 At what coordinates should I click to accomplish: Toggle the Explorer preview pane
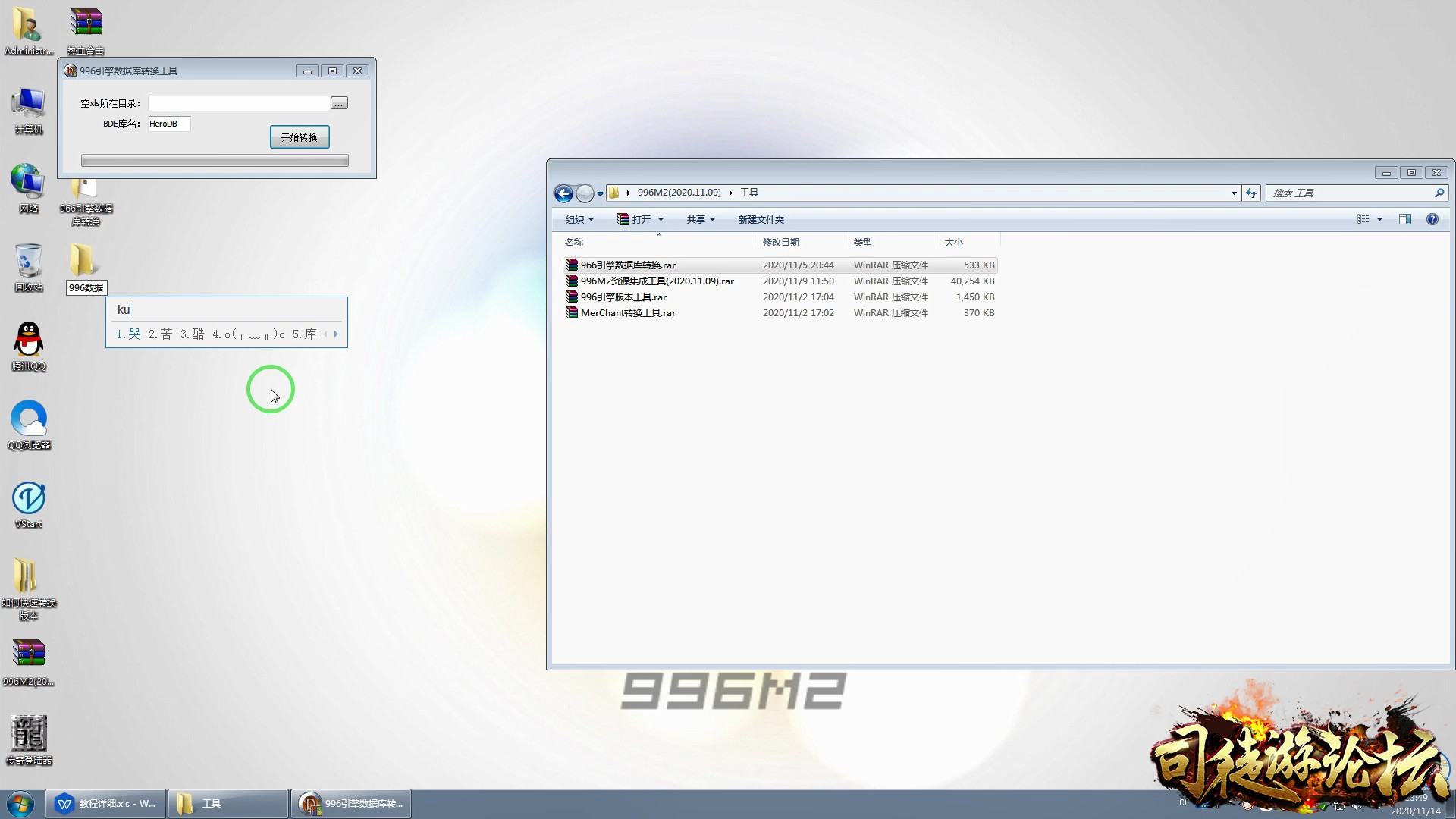pos(1404,219)
